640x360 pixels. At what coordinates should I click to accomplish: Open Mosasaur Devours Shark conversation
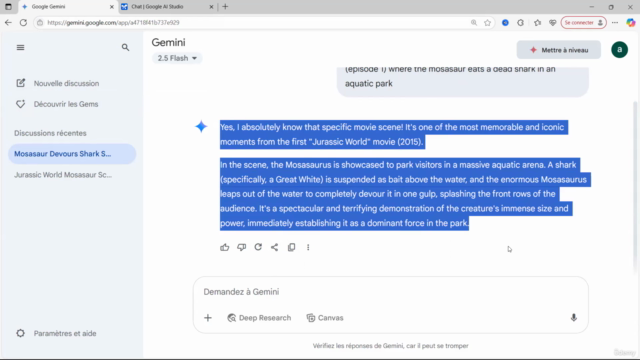[72, 154]
